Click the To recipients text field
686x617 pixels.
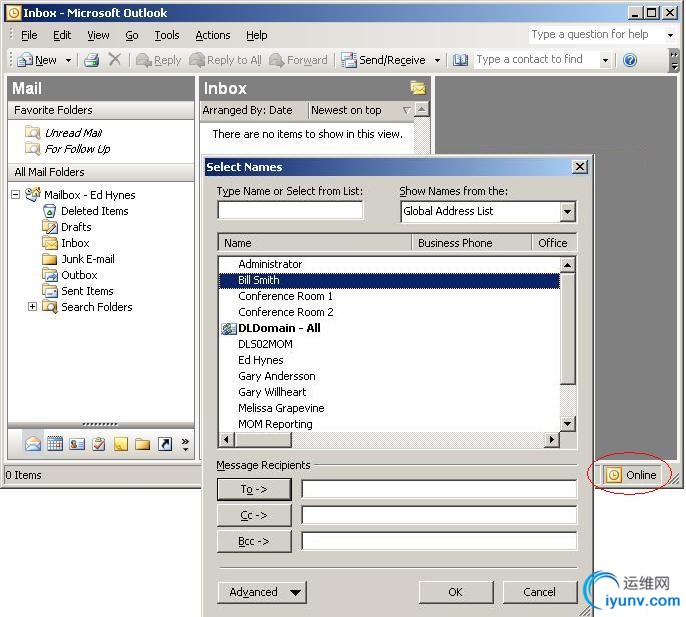pos(439,489)
